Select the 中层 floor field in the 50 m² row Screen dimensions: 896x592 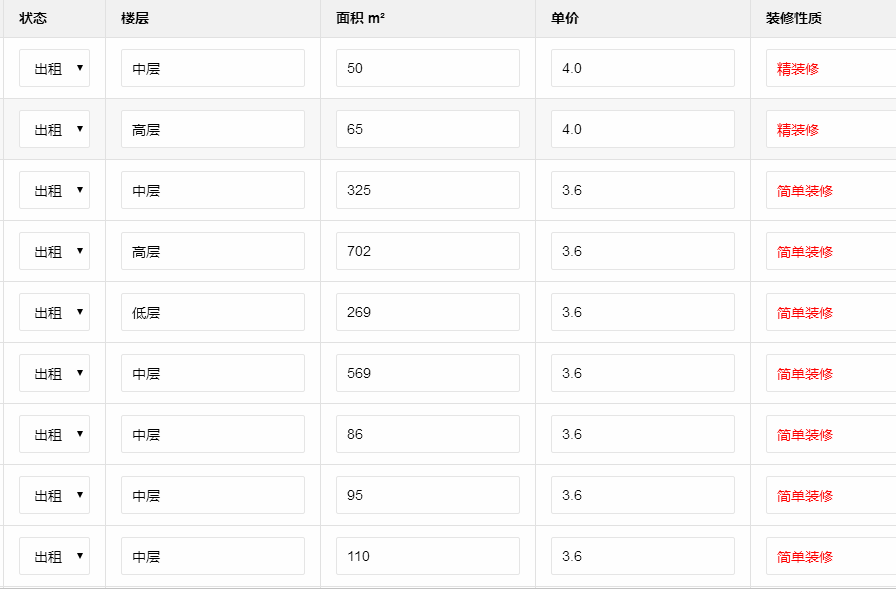coord(212,69)
